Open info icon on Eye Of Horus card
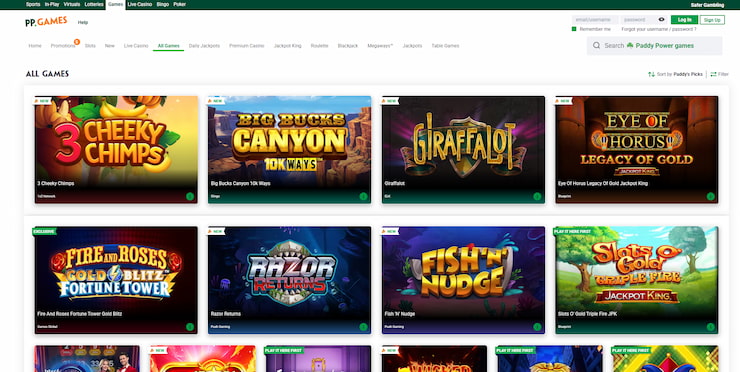Viewport: 740px width, 372px height. (710, 196)
